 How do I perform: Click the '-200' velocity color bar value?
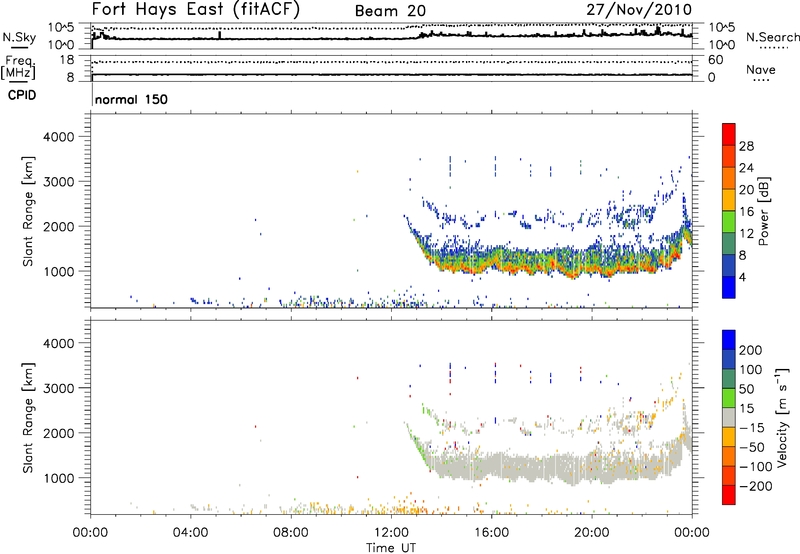[755, 486]
